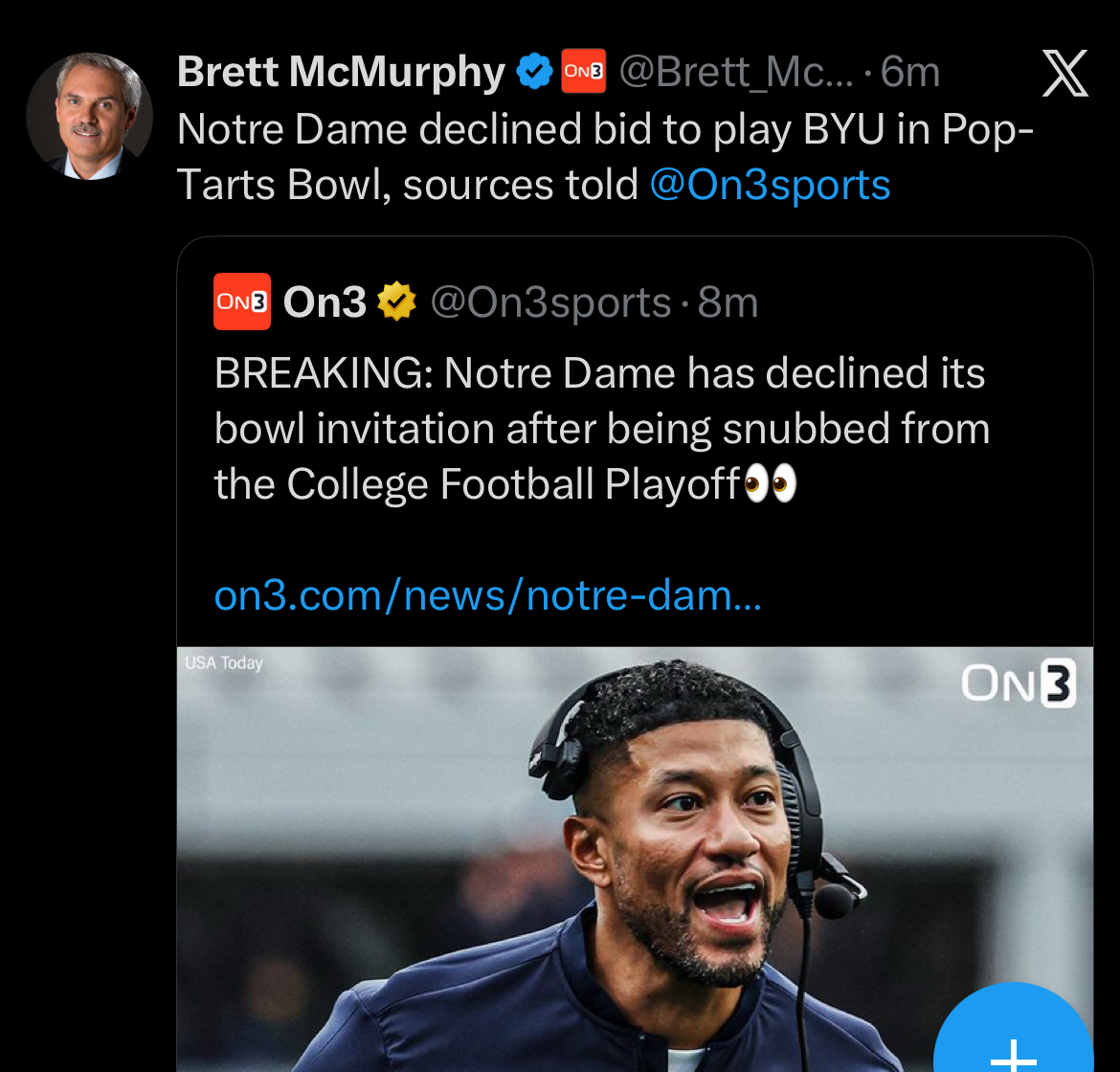The height and width of the screenshot is (1072, 1120).
Task: Click the On3 name in quoted post
Action: (x=325, y=302)
